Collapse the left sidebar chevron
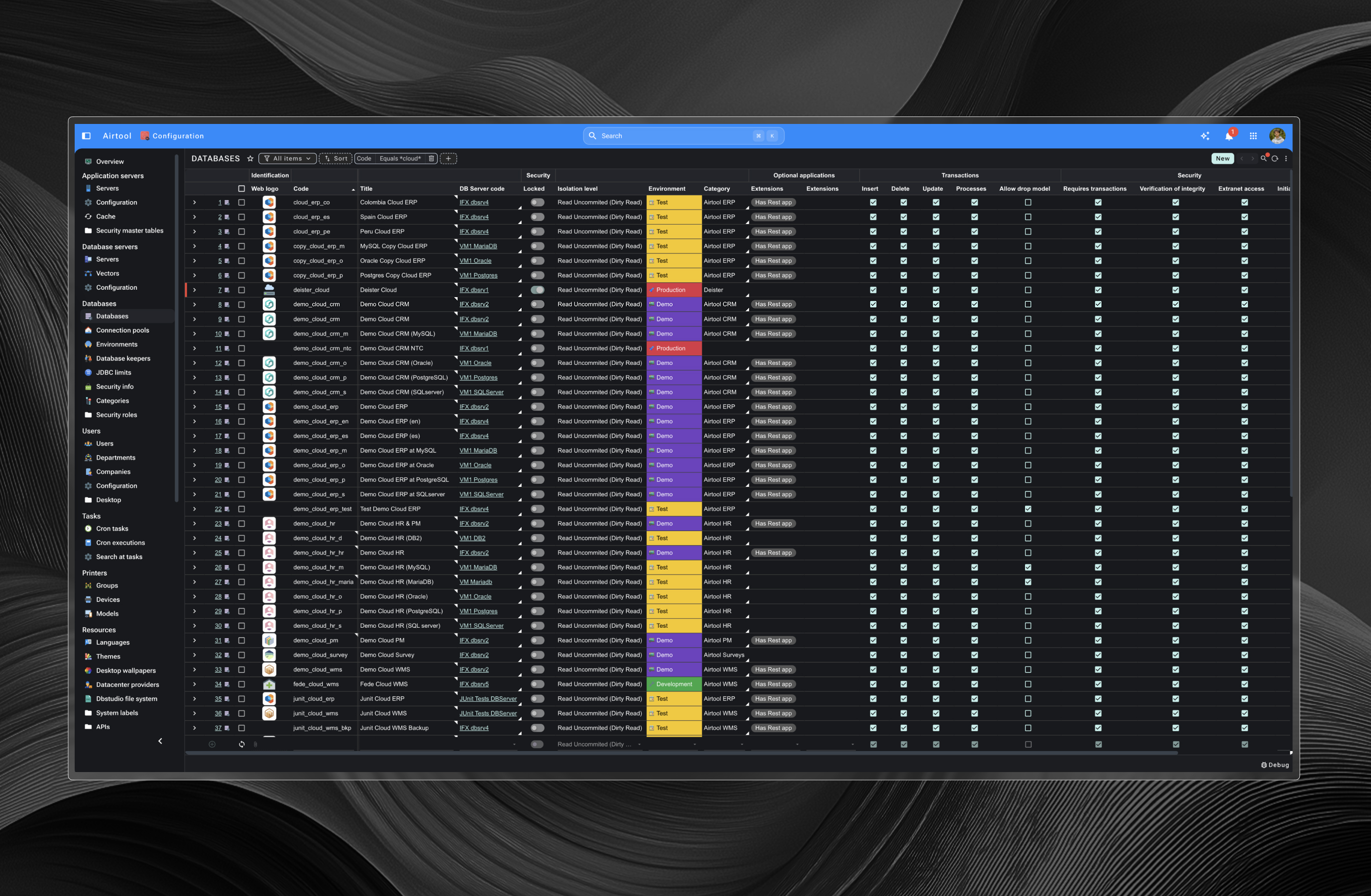This screenshot has height=896, width=1371. click(x=160, y=742)
